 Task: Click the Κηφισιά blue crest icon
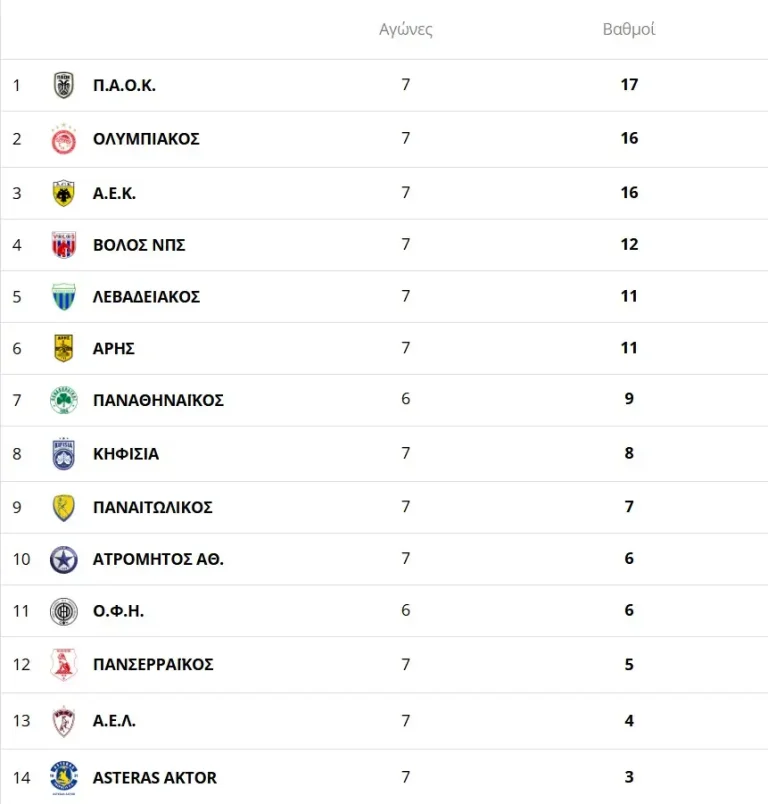point(64,454)
